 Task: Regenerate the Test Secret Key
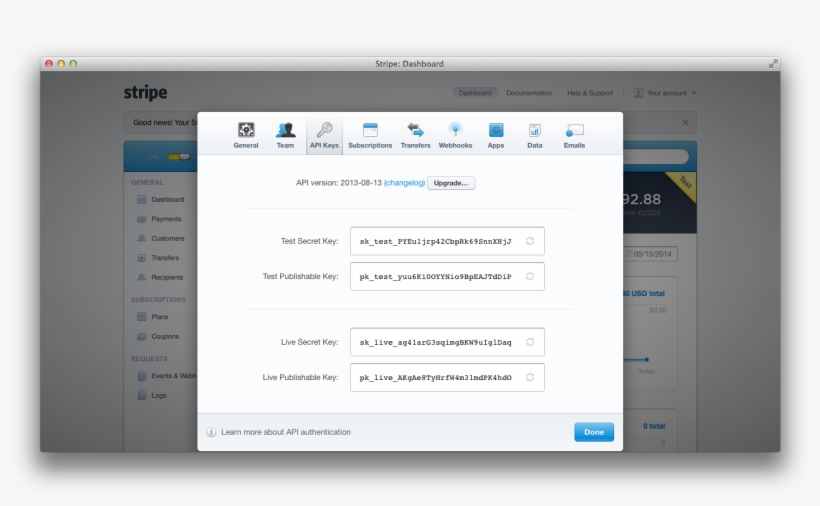tap(530, 241)
